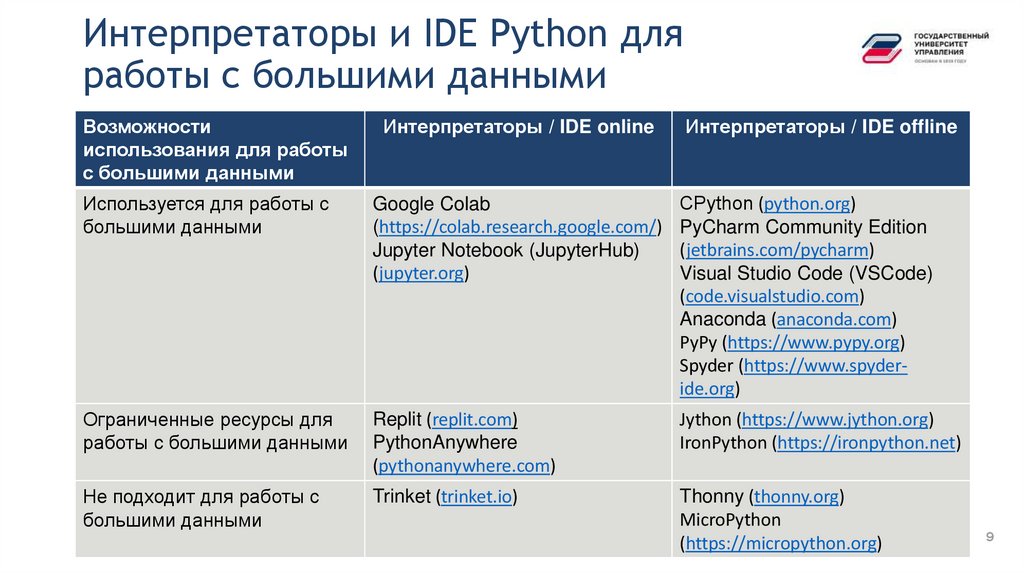
Task: Click the 'PythonAnywhere' text
Action: coord(445,443)
